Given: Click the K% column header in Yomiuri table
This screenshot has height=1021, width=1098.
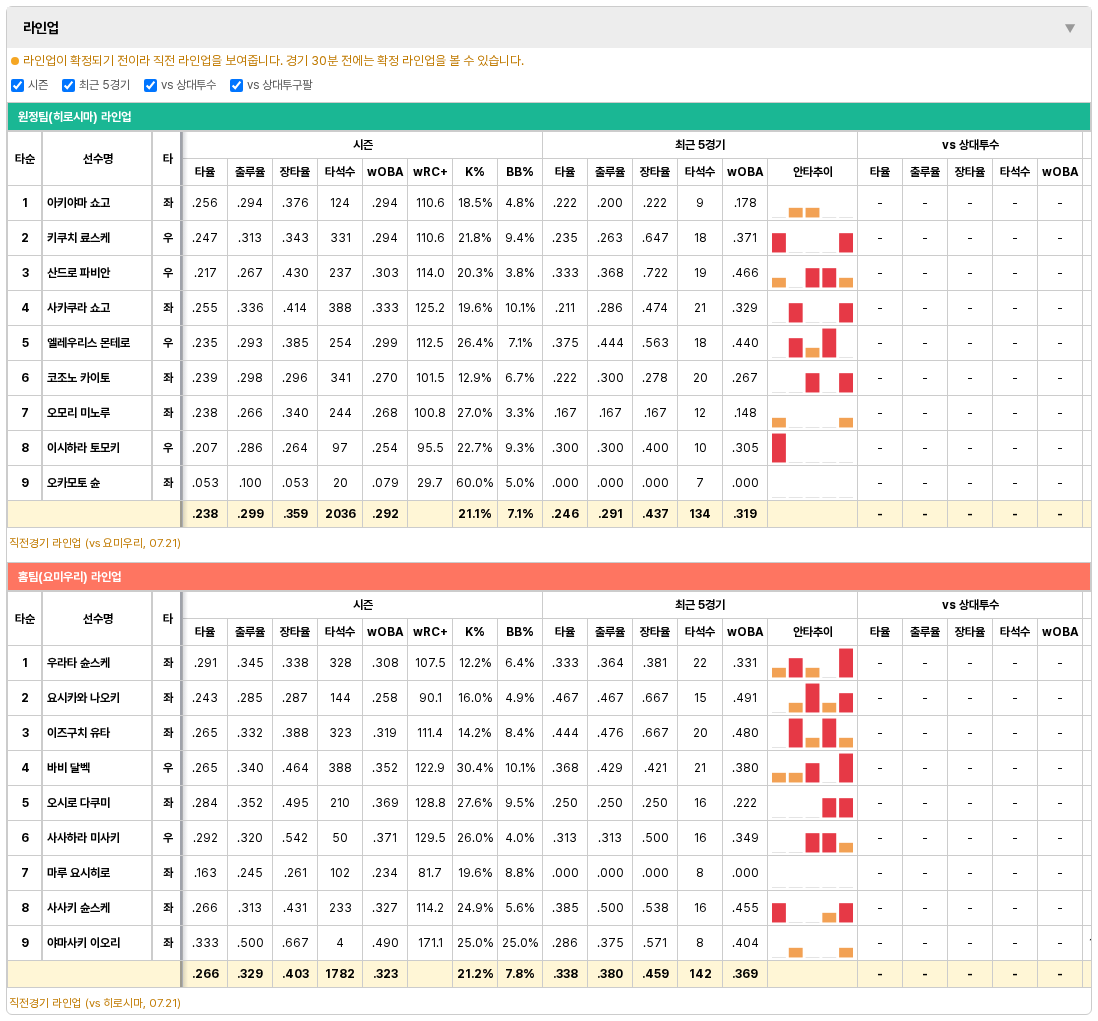Looking at the screenshot, I should [x=475, y=632].
